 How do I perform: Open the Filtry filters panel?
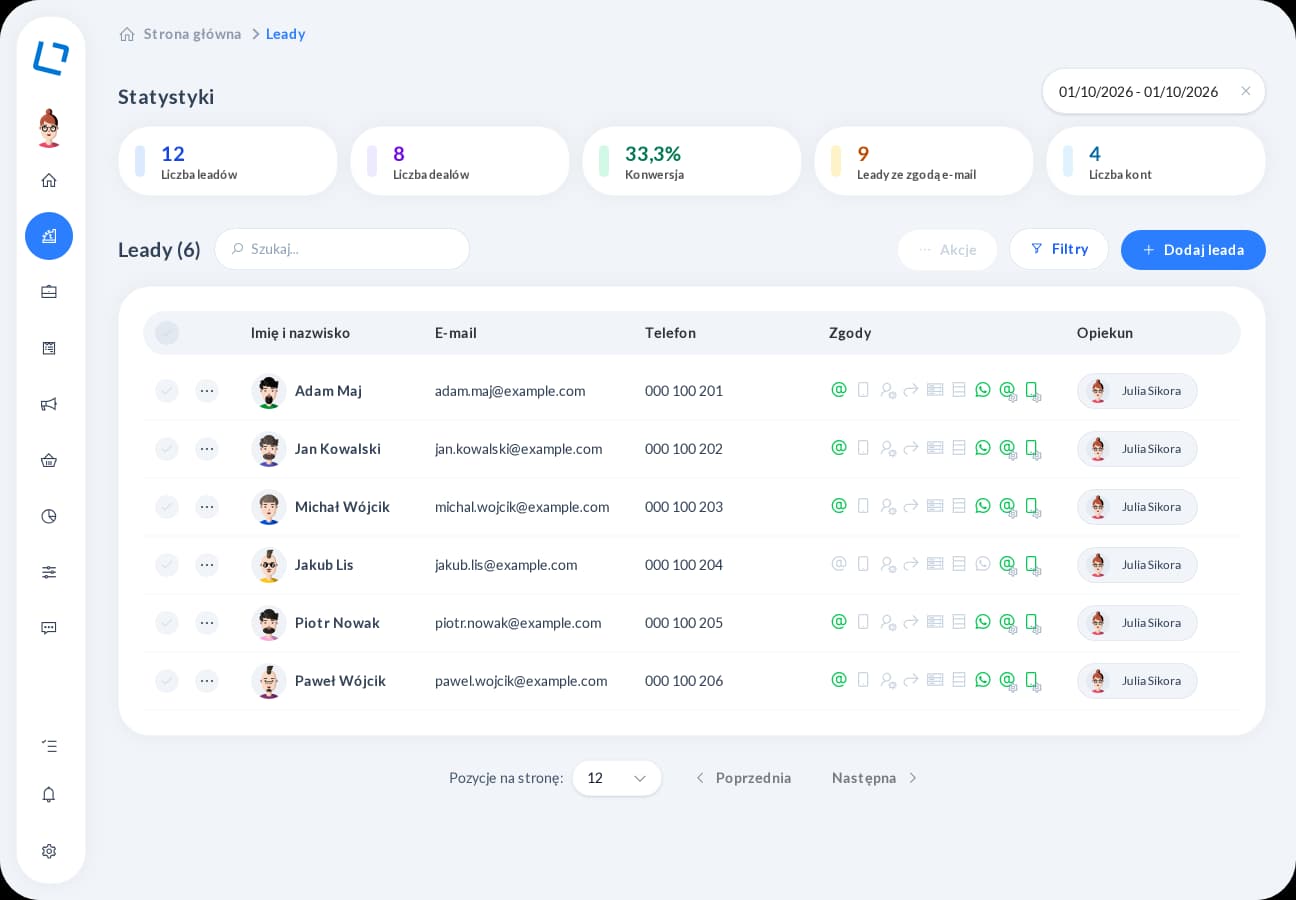(1059, 249)
